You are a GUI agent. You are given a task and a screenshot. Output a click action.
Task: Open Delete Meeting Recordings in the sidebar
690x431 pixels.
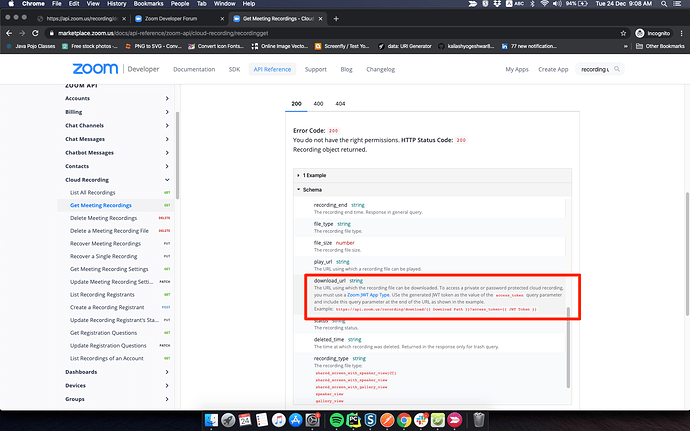[x=103, y=218]
